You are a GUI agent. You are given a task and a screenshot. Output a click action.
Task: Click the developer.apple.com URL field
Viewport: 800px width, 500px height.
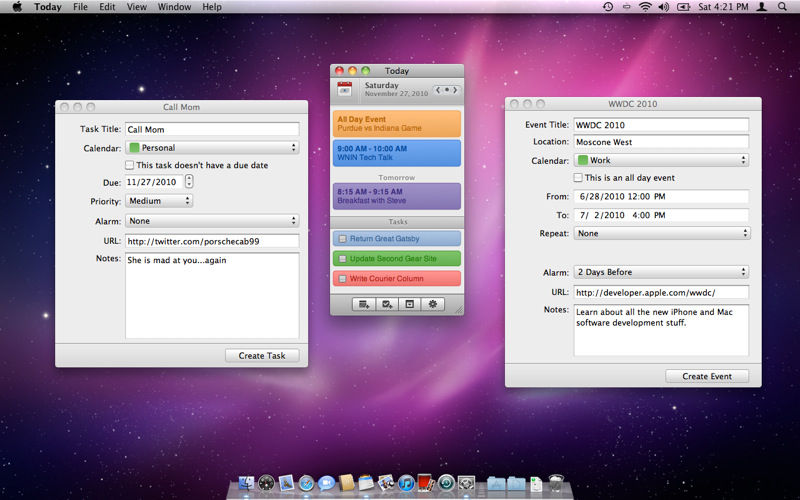661,292
